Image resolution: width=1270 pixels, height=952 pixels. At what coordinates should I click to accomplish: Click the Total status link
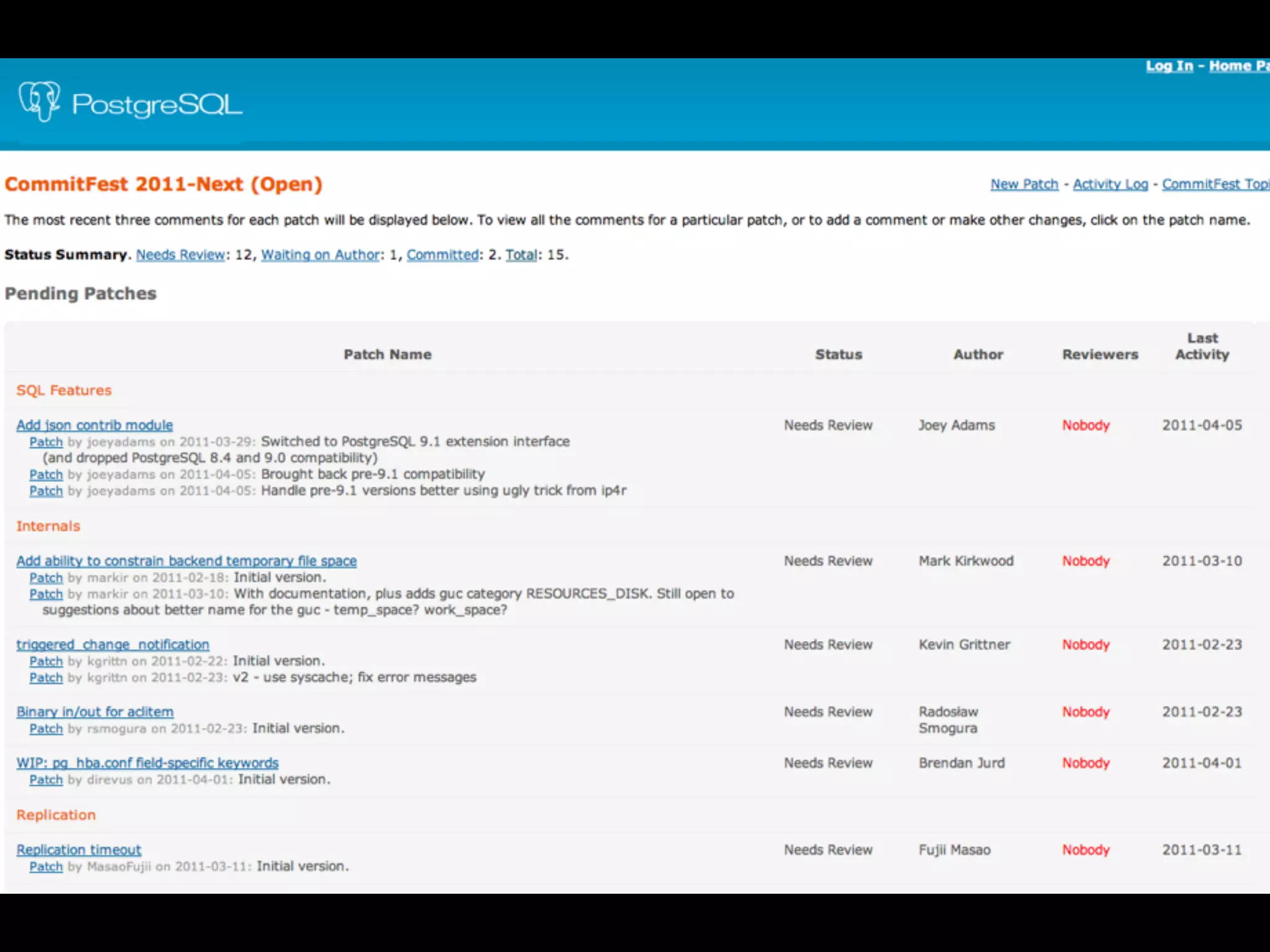click(x=521, y=255)
